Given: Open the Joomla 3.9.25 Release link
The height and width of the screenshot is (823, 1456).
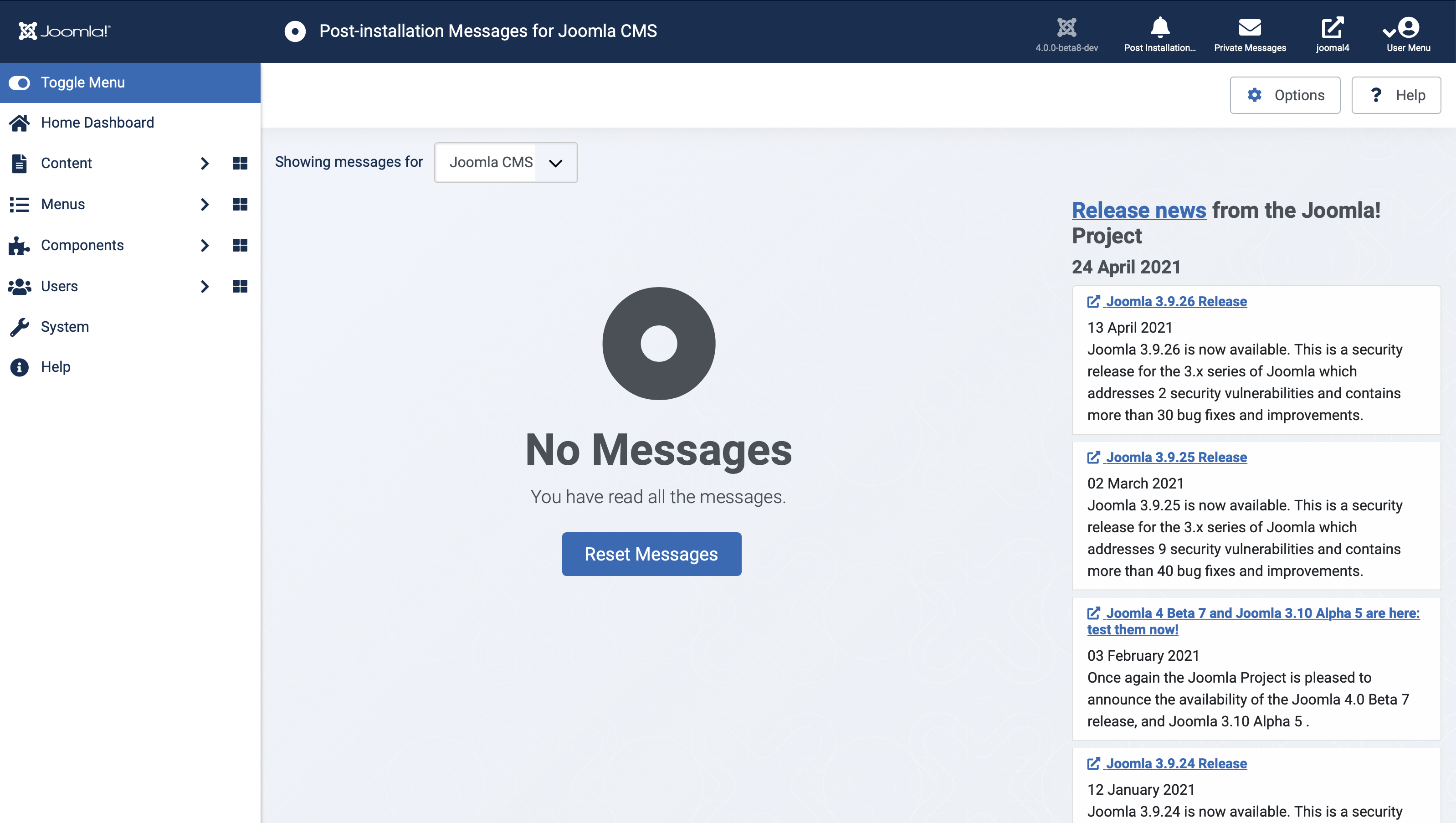Looking at the screenshot, I should coord(1167,457).
